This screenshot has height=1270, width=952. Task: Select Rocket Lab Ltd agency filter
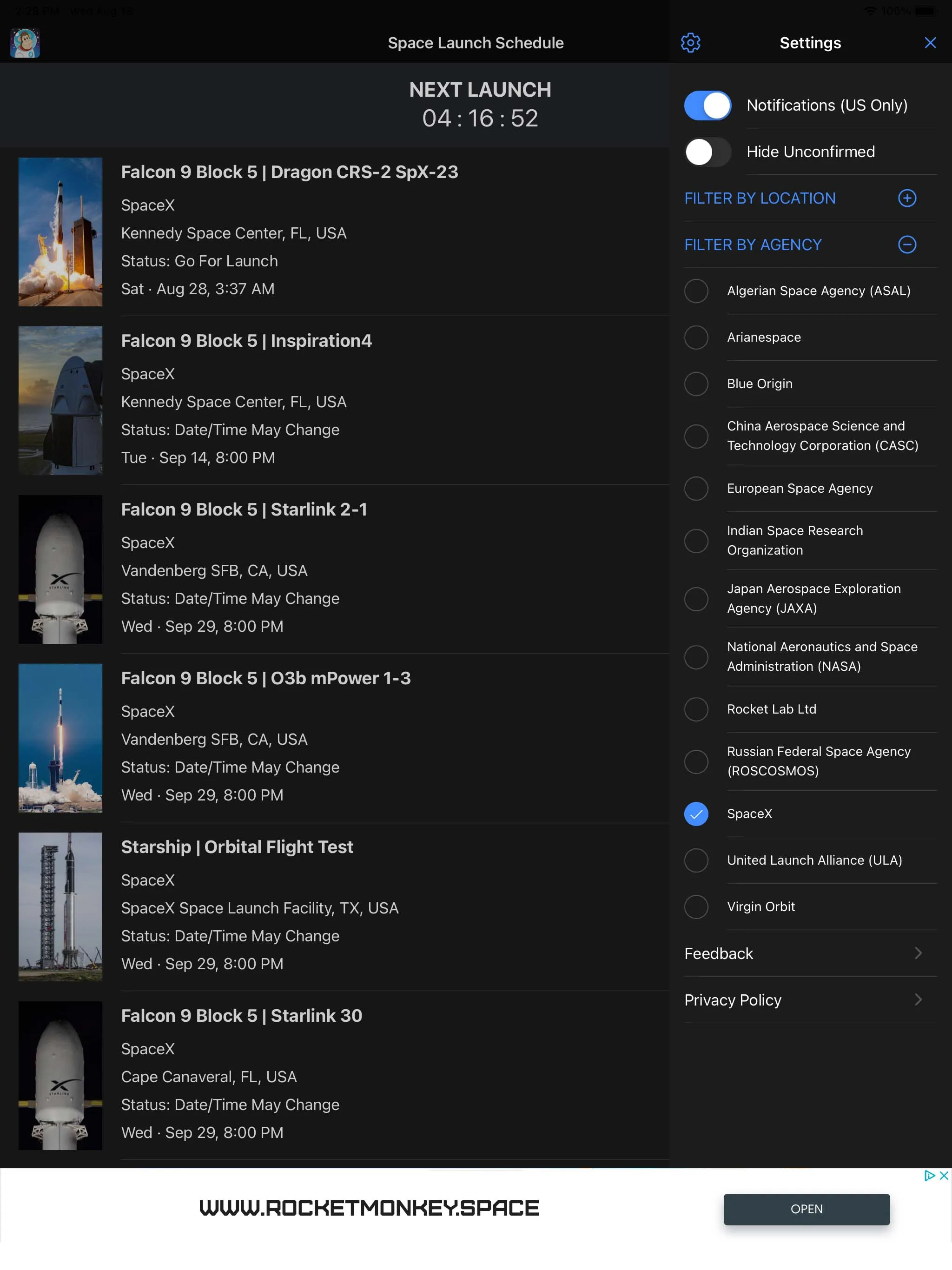click(x=697, y=709)
